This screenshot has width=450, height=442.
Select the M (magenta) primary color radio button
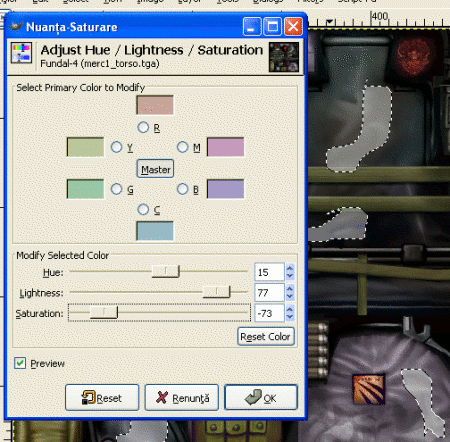(x=183, y=147)
